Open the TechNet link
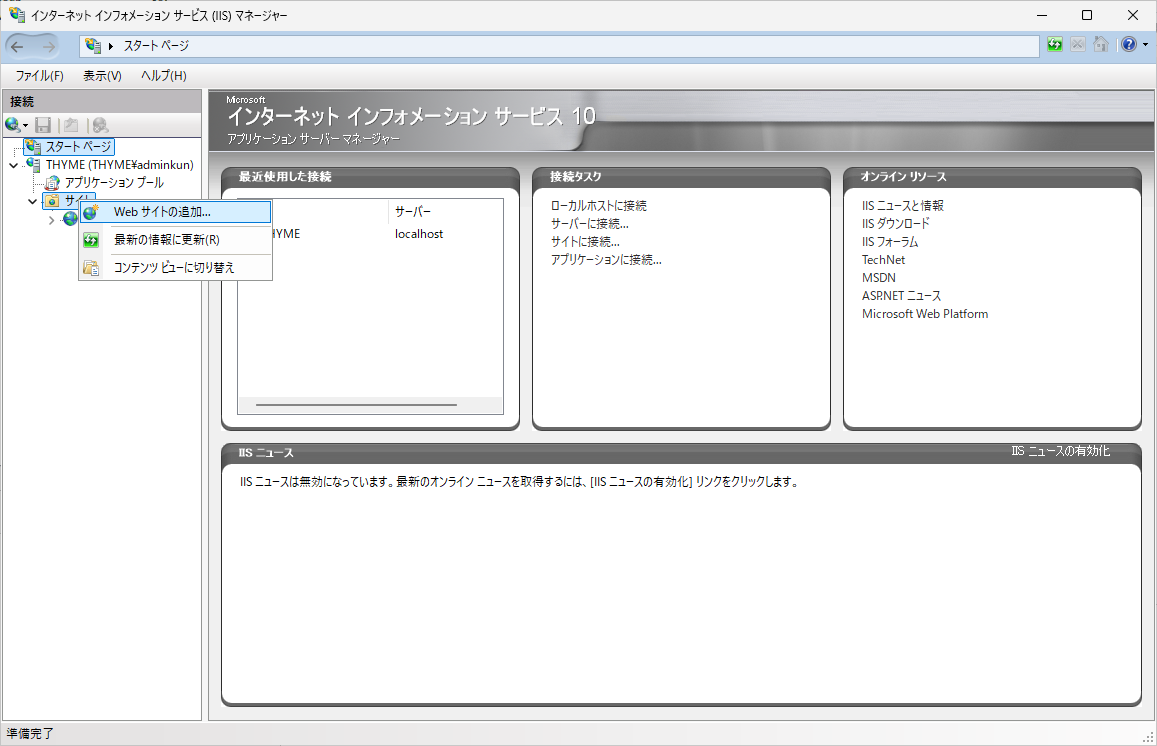 coord(883,260)
